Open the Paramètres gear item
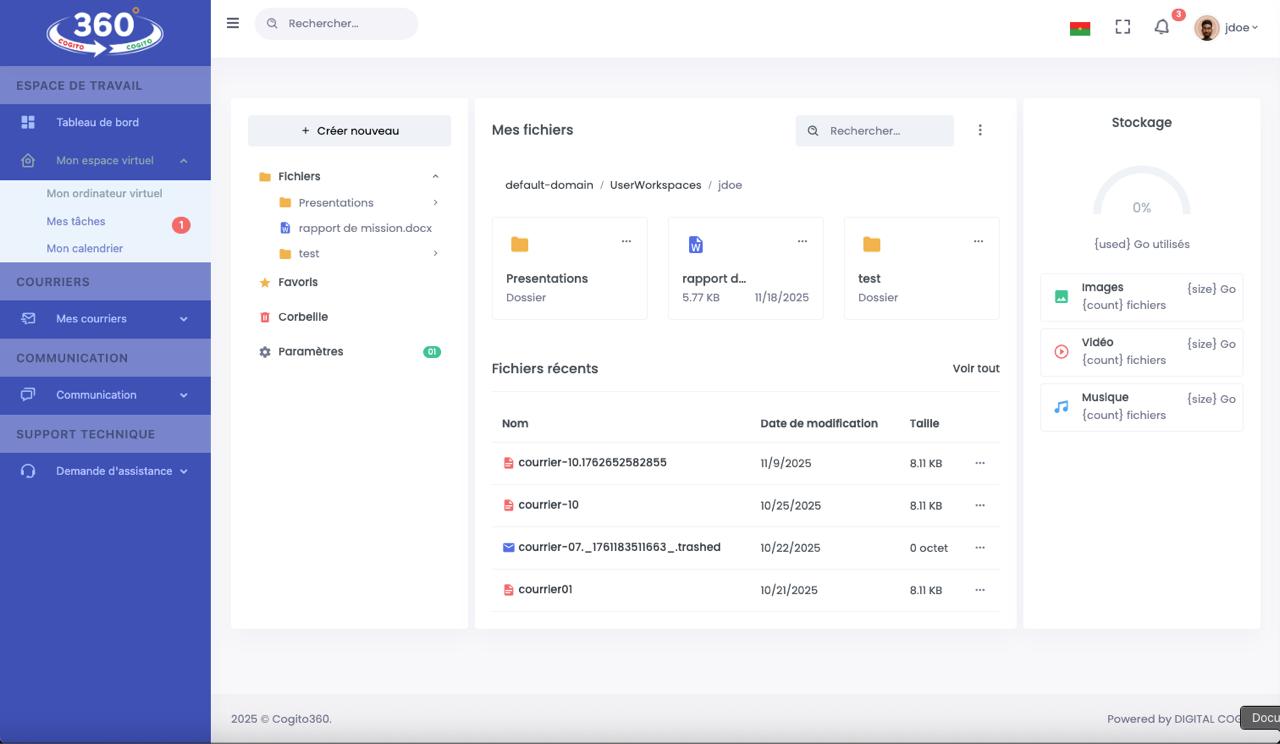Image resolution: width=1280 pixels, height=744 pixels. (x=310, y=352)
